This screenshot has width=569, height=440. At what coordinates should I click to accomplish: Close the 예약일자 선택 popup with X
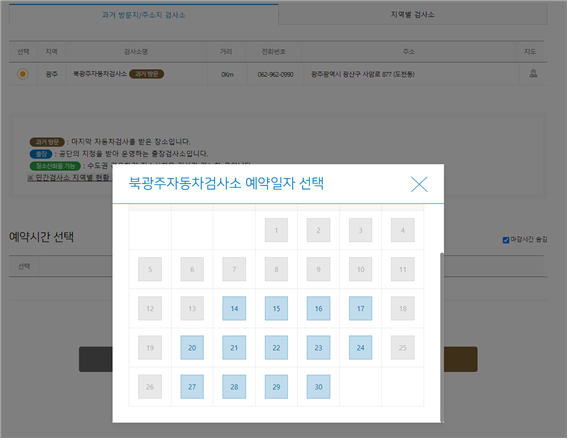[x=420, y=185]
